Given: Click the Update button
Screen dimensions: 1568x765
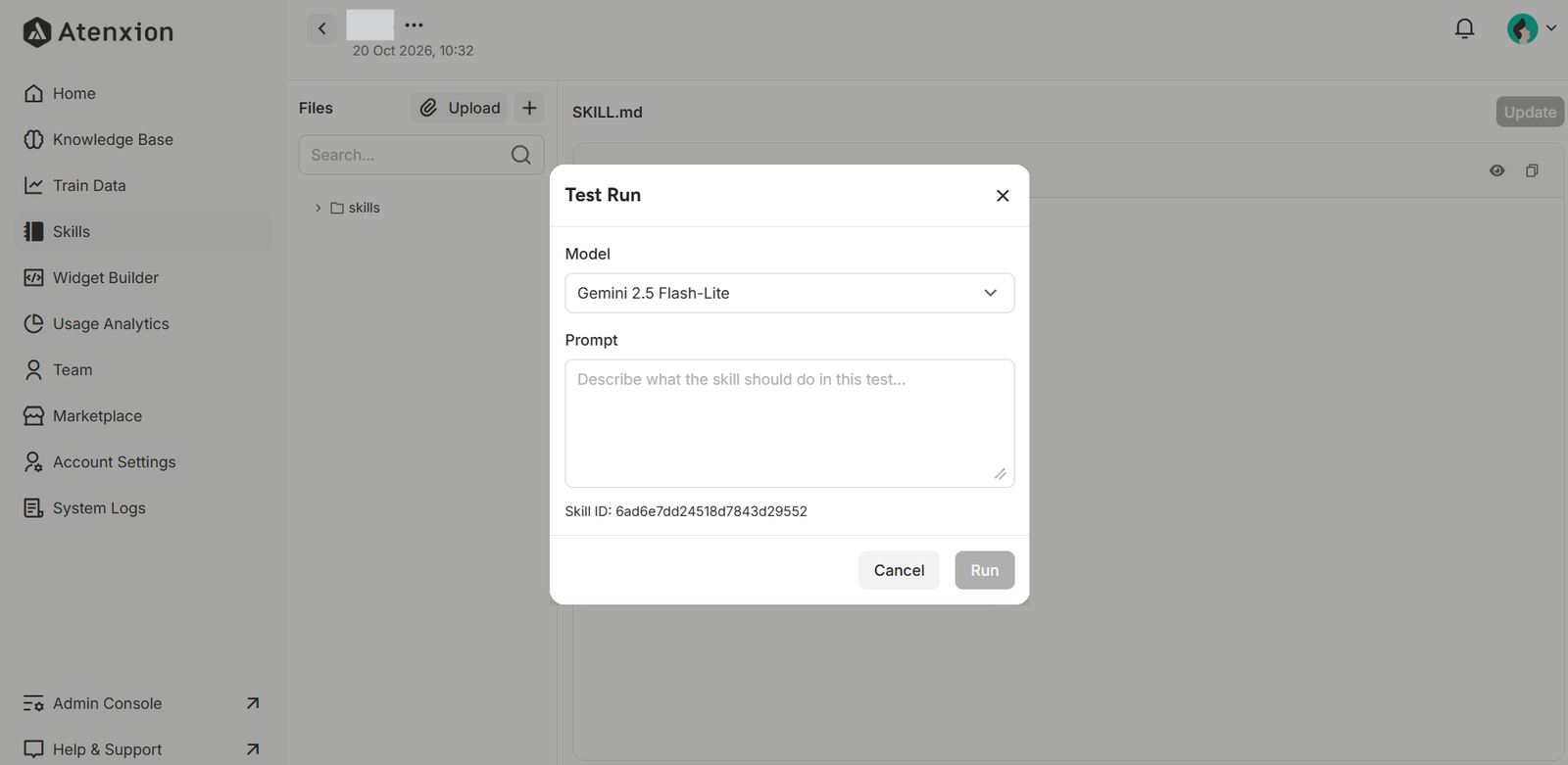Looking at the screenshot, I should click(x=1530, y=112).
